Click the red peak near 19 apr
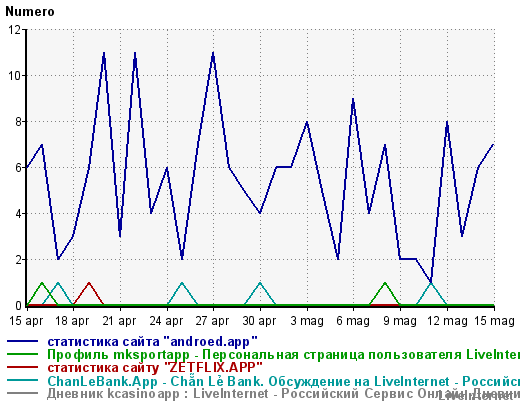 click(x=89, y=283)
